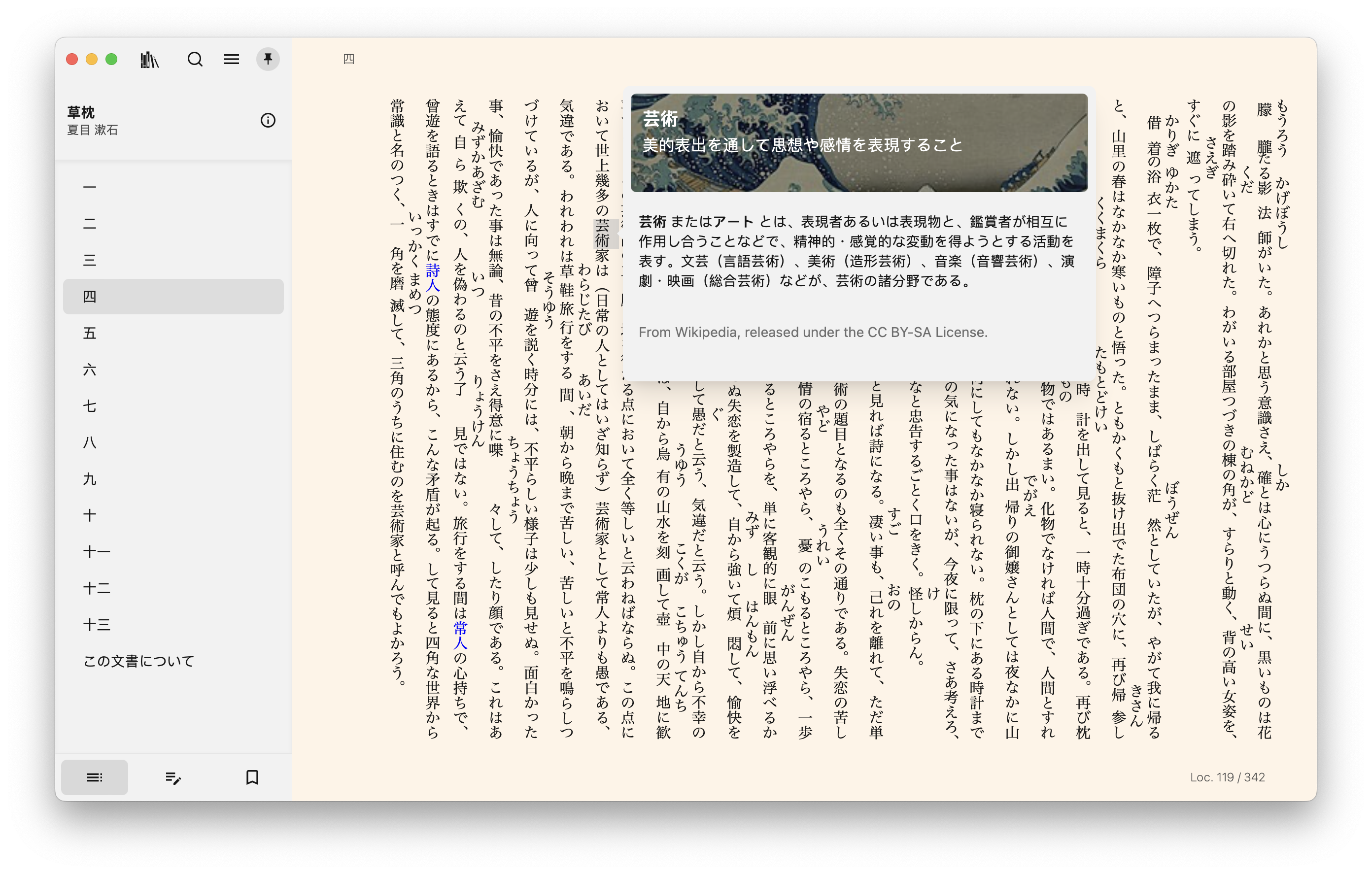
Task: Click the 四 chapter header label
Action: click(349, 59)
